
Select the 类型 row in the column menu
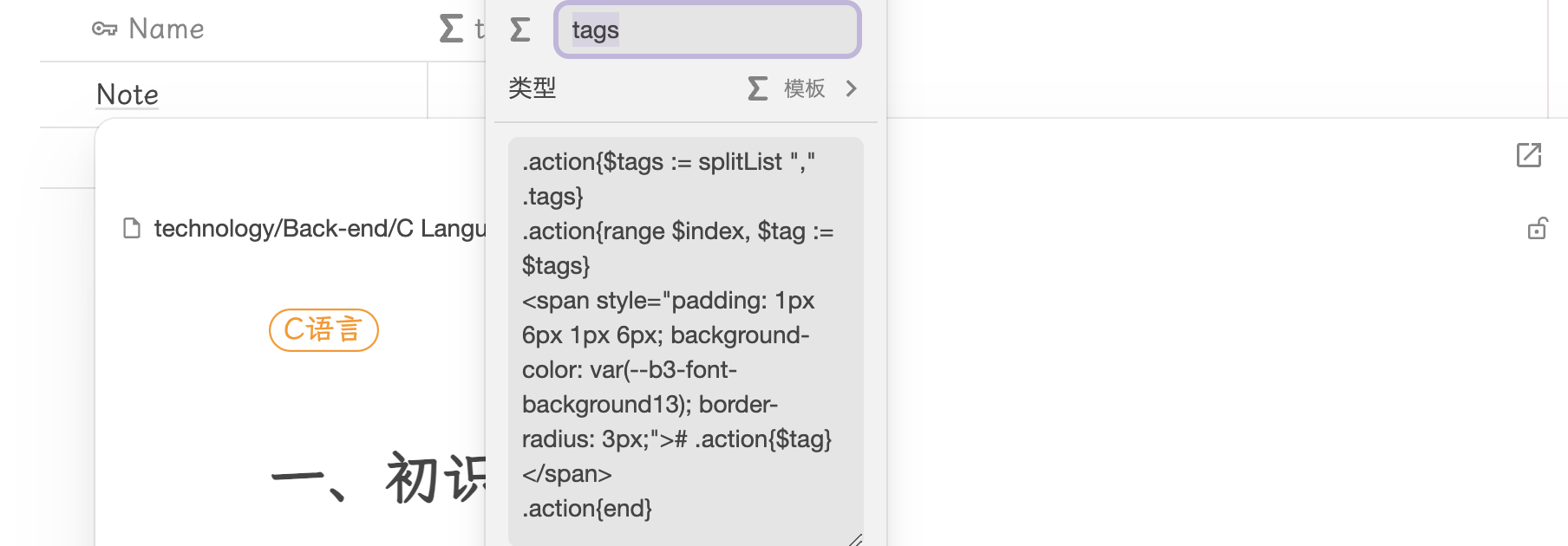pyautogui.click(x=532, y=88)
